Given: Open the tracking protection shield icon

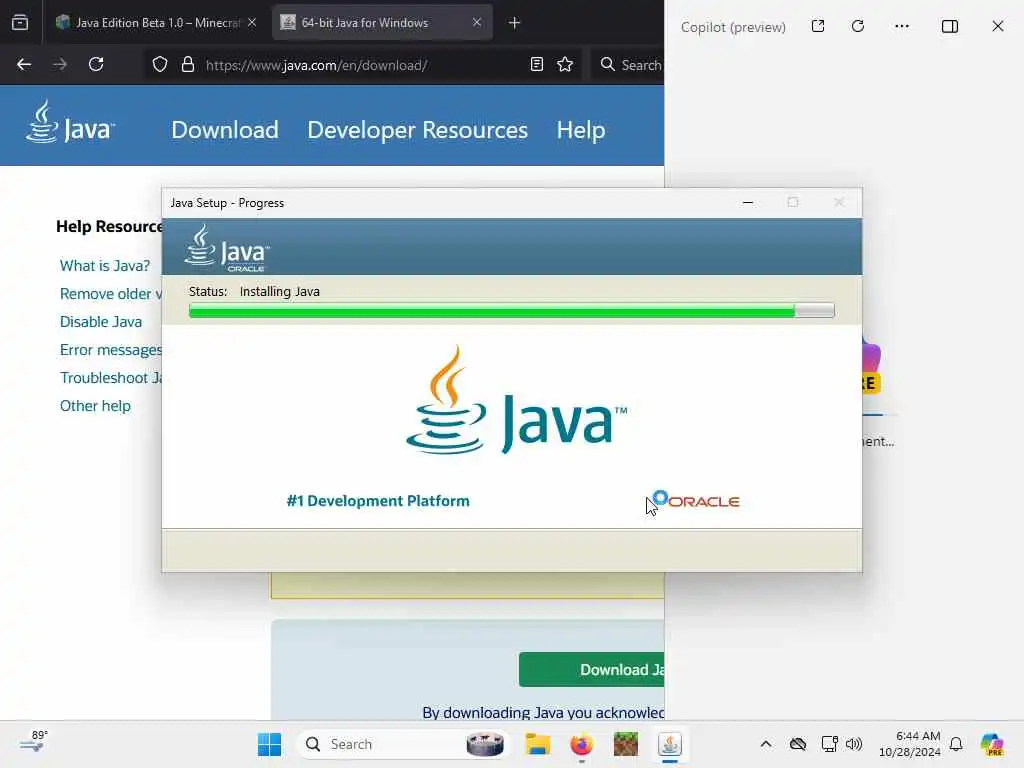Looking at the screenshot, I should pos(160,64).
